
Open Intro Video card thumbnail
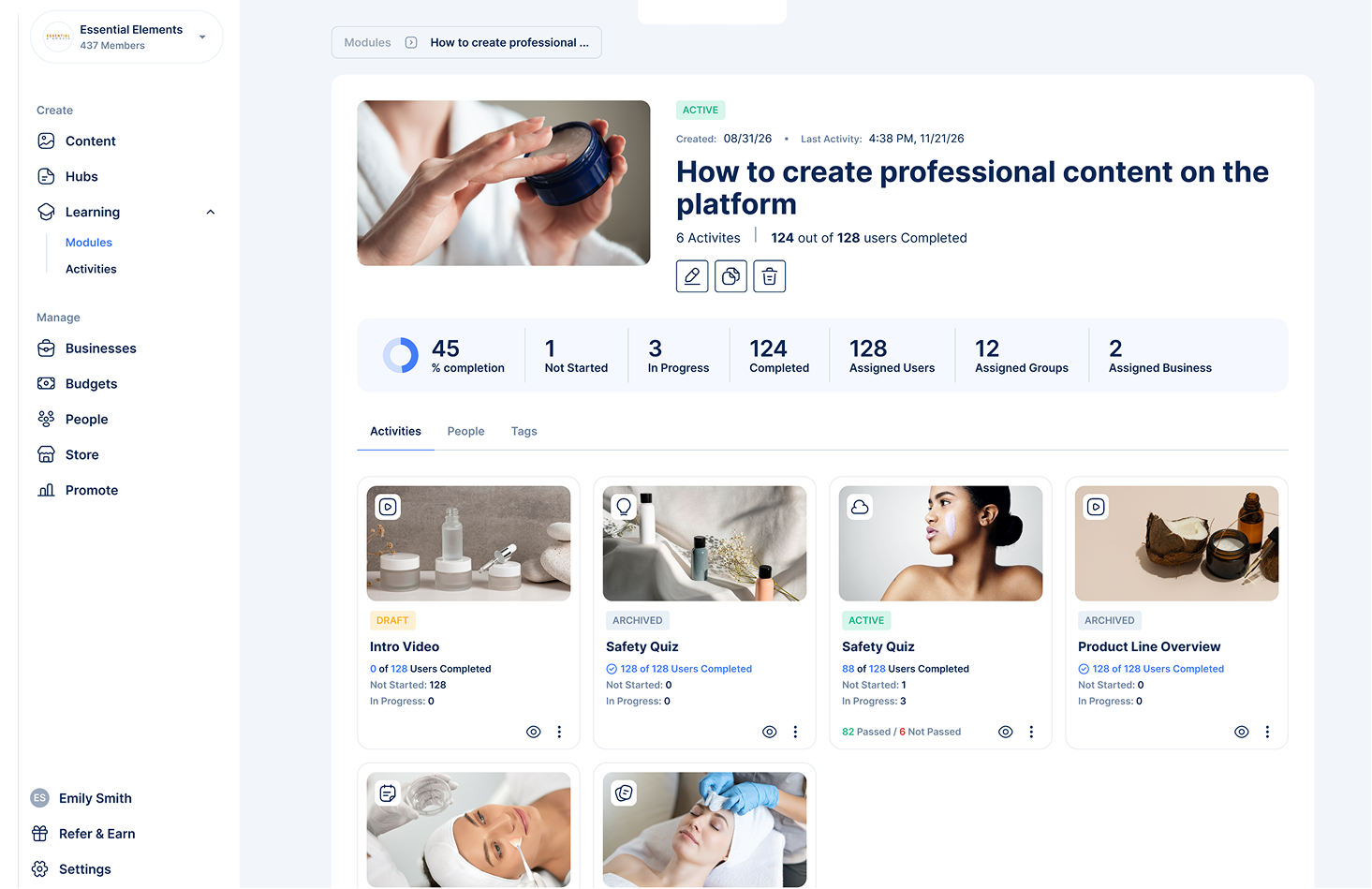click(x=468, y=543)
